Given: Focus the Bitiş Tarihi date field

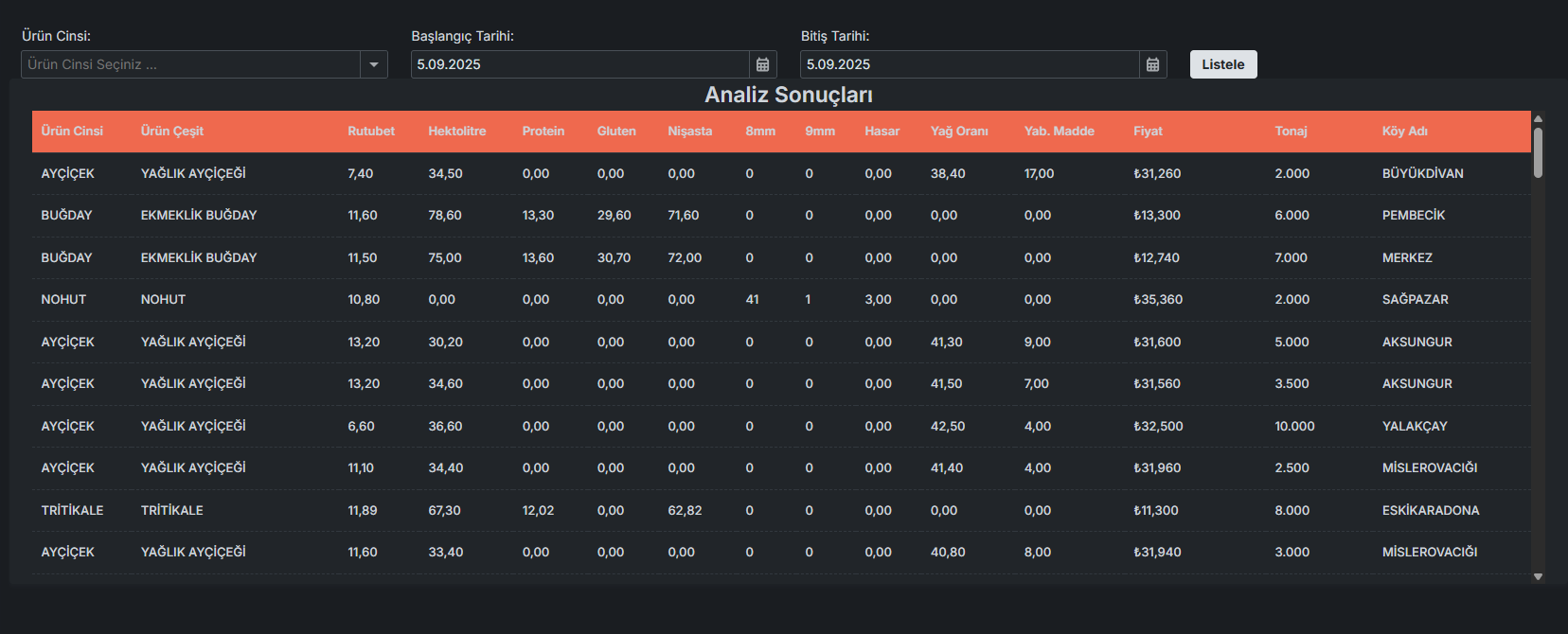Looking at the screenshot, I should pyautogui.click(x=969, y=64).
